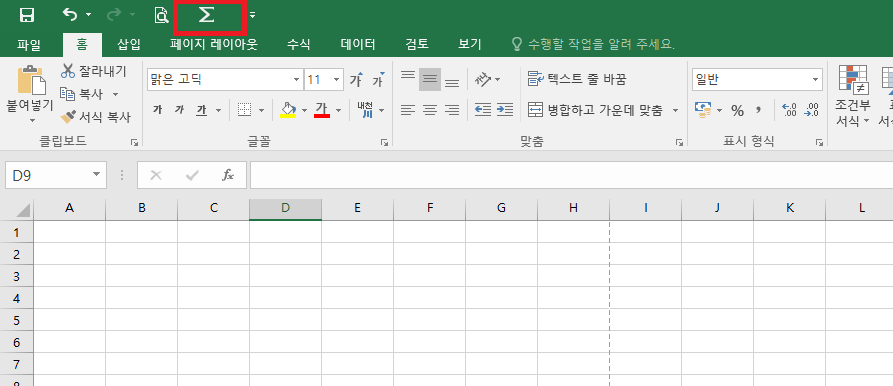The width and height of the screenshot is (893, 386).
Task: Click the percent style icon
Action: click(738, 110)
